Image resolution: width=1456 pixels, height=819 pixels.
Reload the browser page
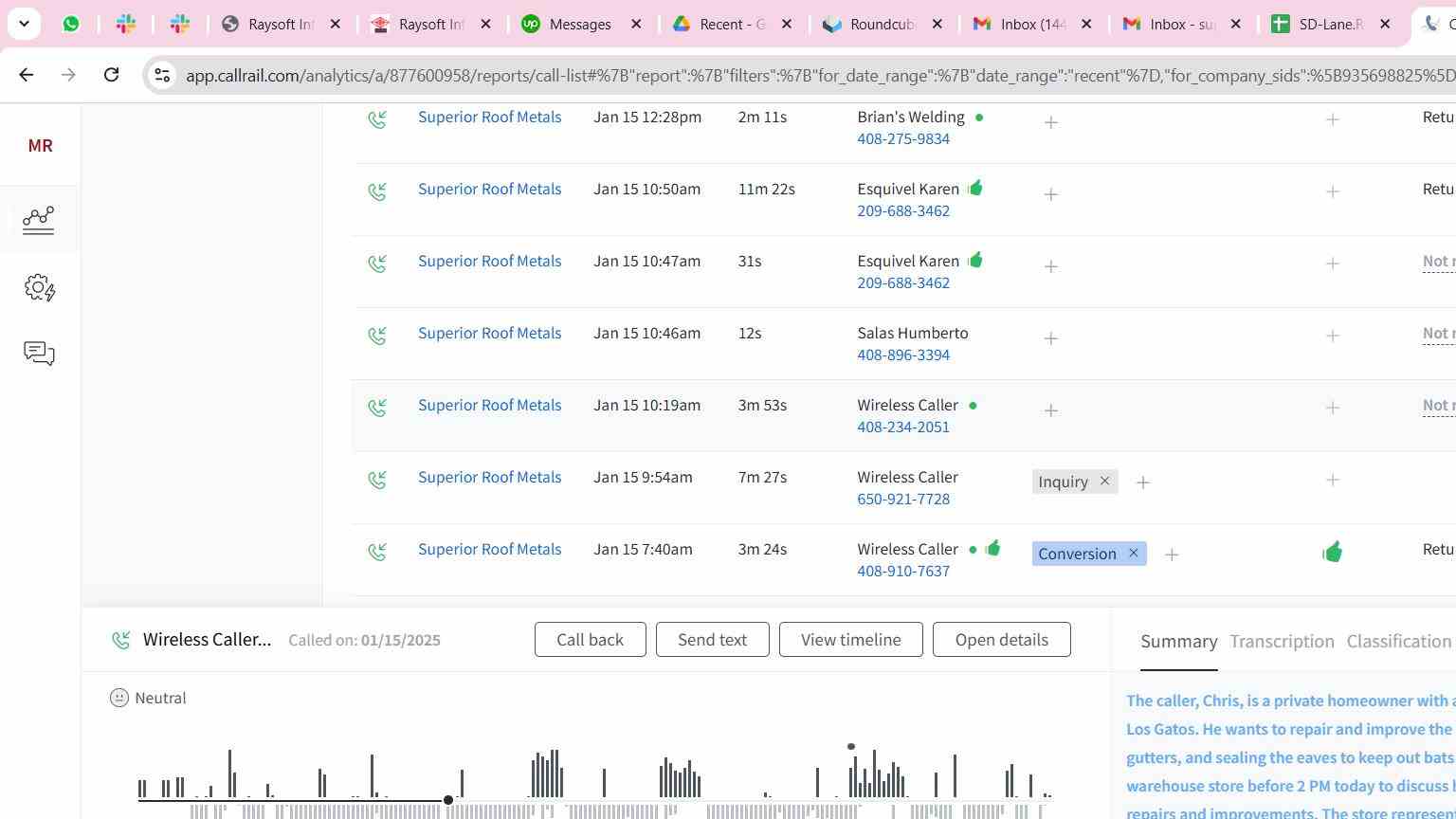click(111, 74)
